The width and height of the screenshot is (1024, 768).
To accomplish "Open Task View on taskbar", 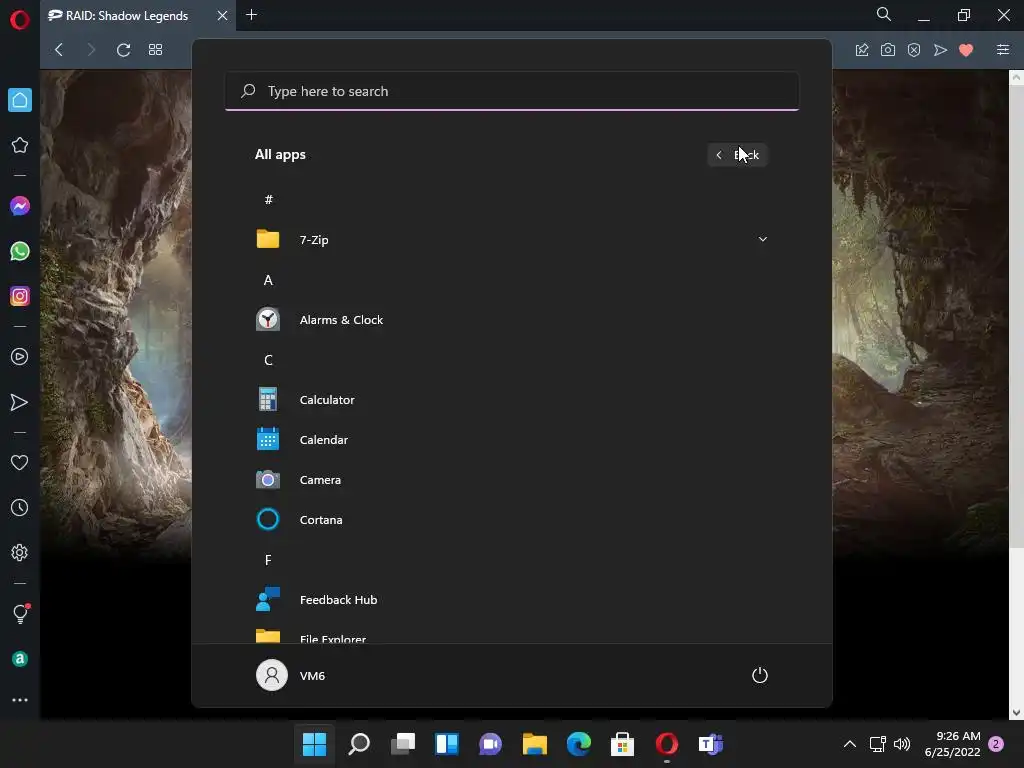I will tap(403, 744).
